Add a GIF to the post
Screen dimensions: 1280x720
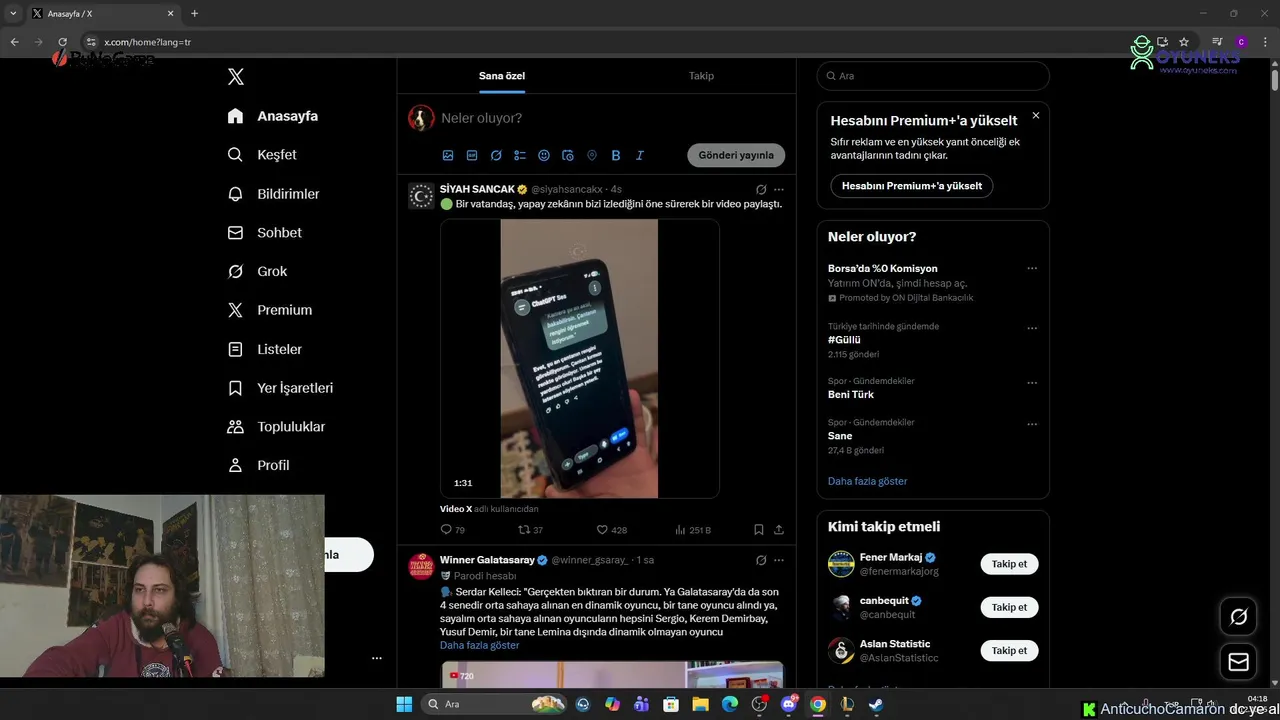[x=472, y=156]
